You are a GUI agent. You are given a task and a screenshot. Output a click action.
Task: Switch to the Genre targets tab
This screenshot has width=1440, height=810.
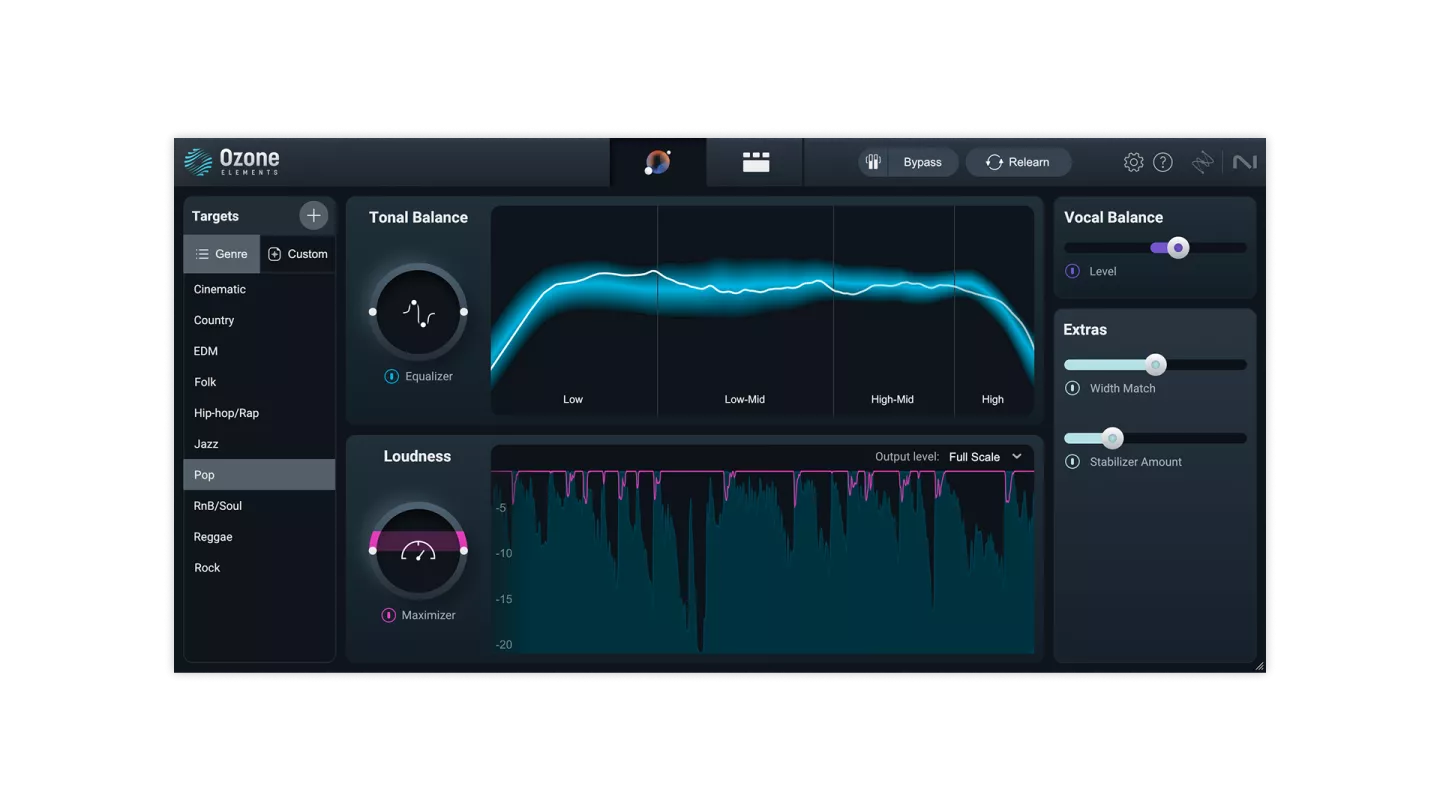tap(221, 254)
